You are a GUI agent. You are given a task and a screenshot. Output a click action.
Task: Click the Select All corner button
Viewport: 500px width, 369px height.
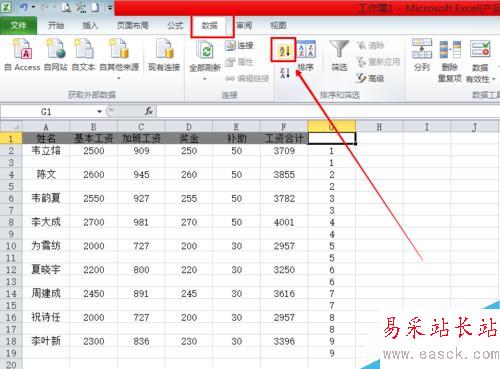coord(11,127)
